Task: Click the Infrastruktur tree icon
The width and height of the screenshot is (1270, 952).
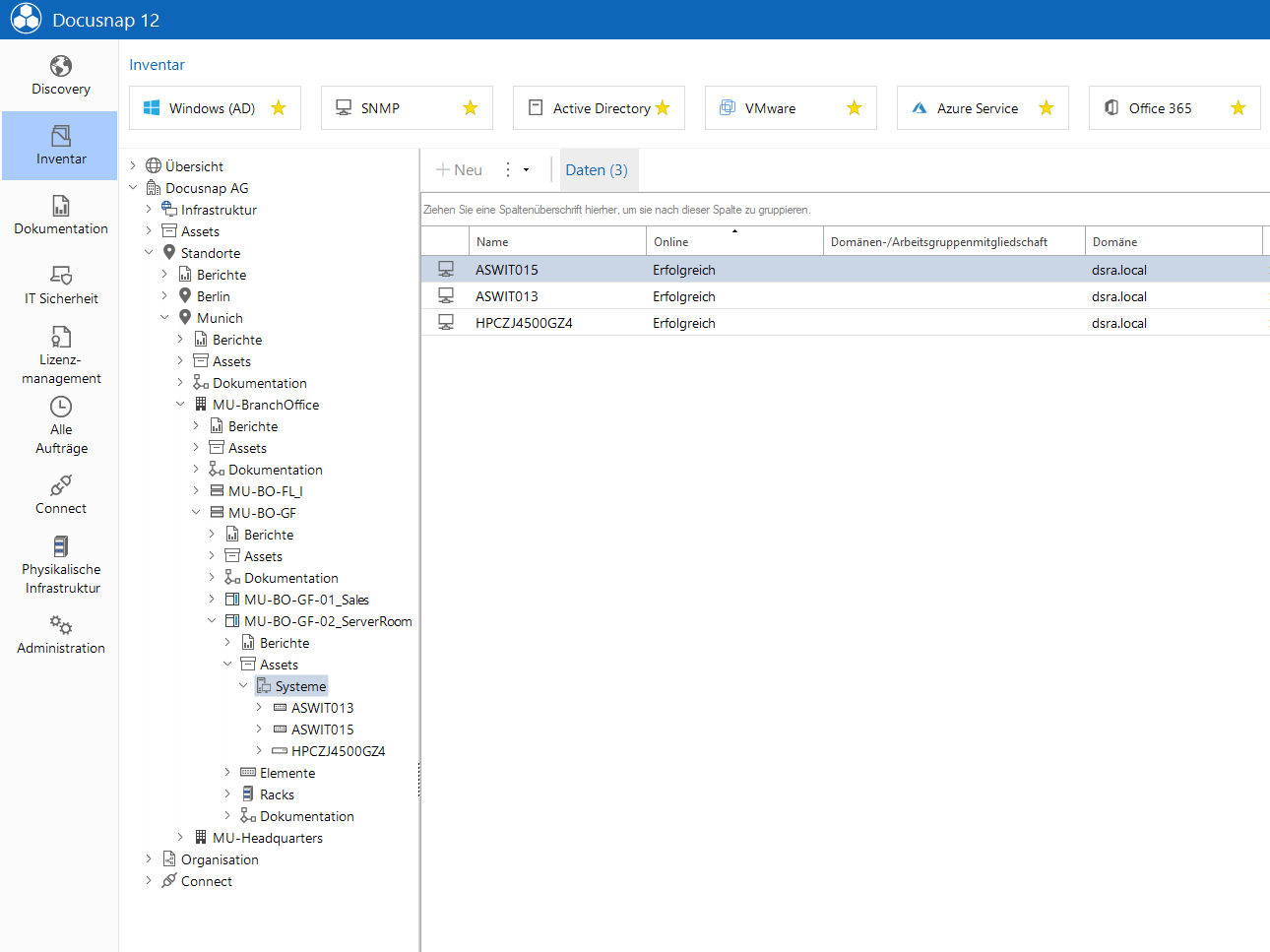Action: coord(169,210)
